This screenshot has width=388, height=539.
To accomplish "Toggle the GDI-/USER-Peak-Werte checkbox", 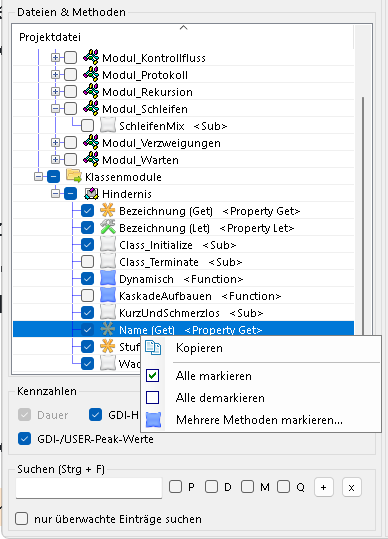I will (24, 439).
